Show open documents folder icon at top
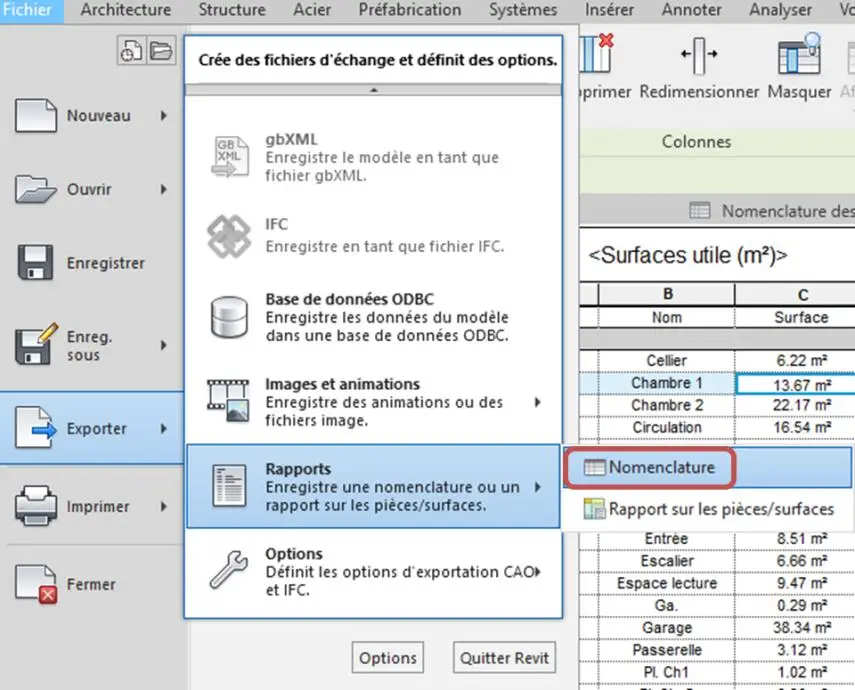The height and width of the screenshot is (690, 855). 161,51
